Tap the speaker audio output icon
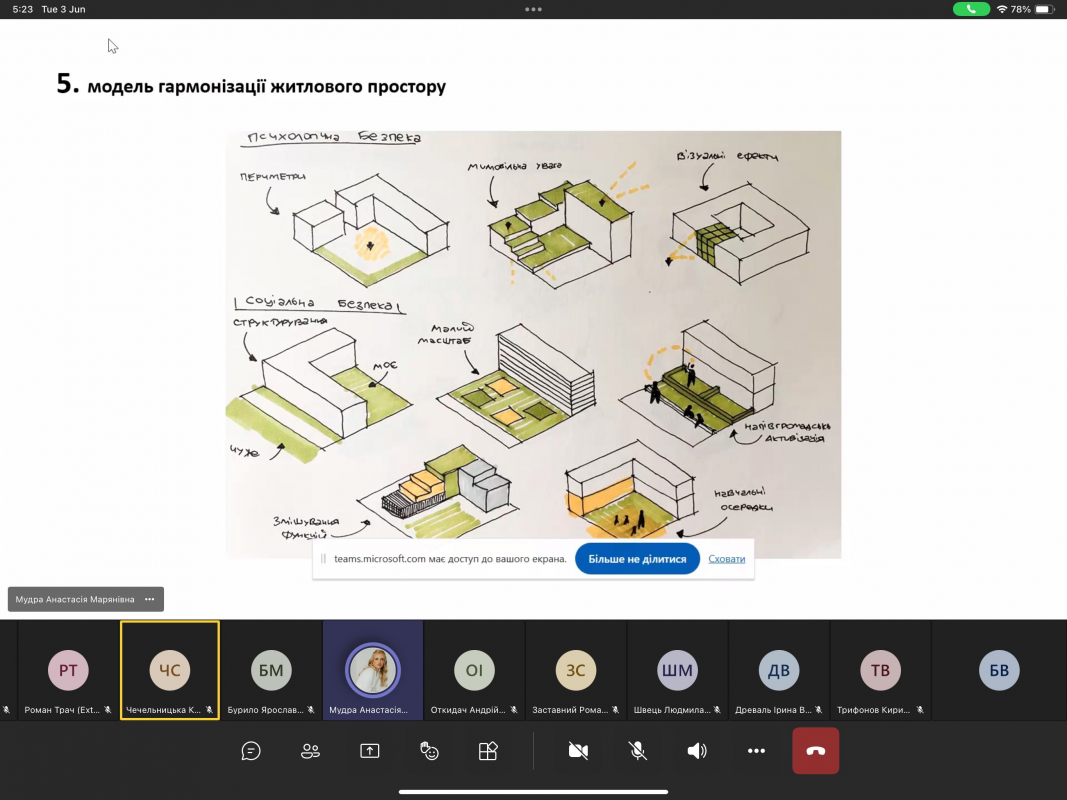Viewport: 1067px width, 800px height. click(x=697, y=751)
